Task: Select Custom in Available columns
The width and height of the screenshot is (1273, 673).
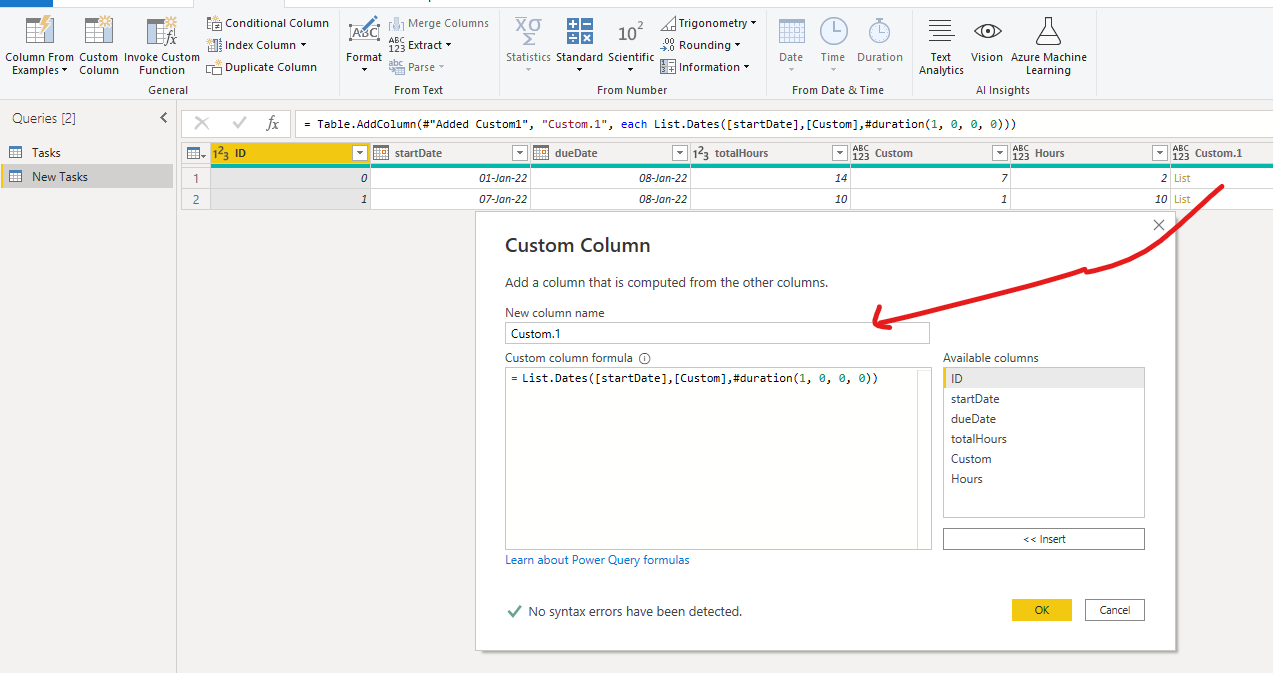Action: (1043, 459)
